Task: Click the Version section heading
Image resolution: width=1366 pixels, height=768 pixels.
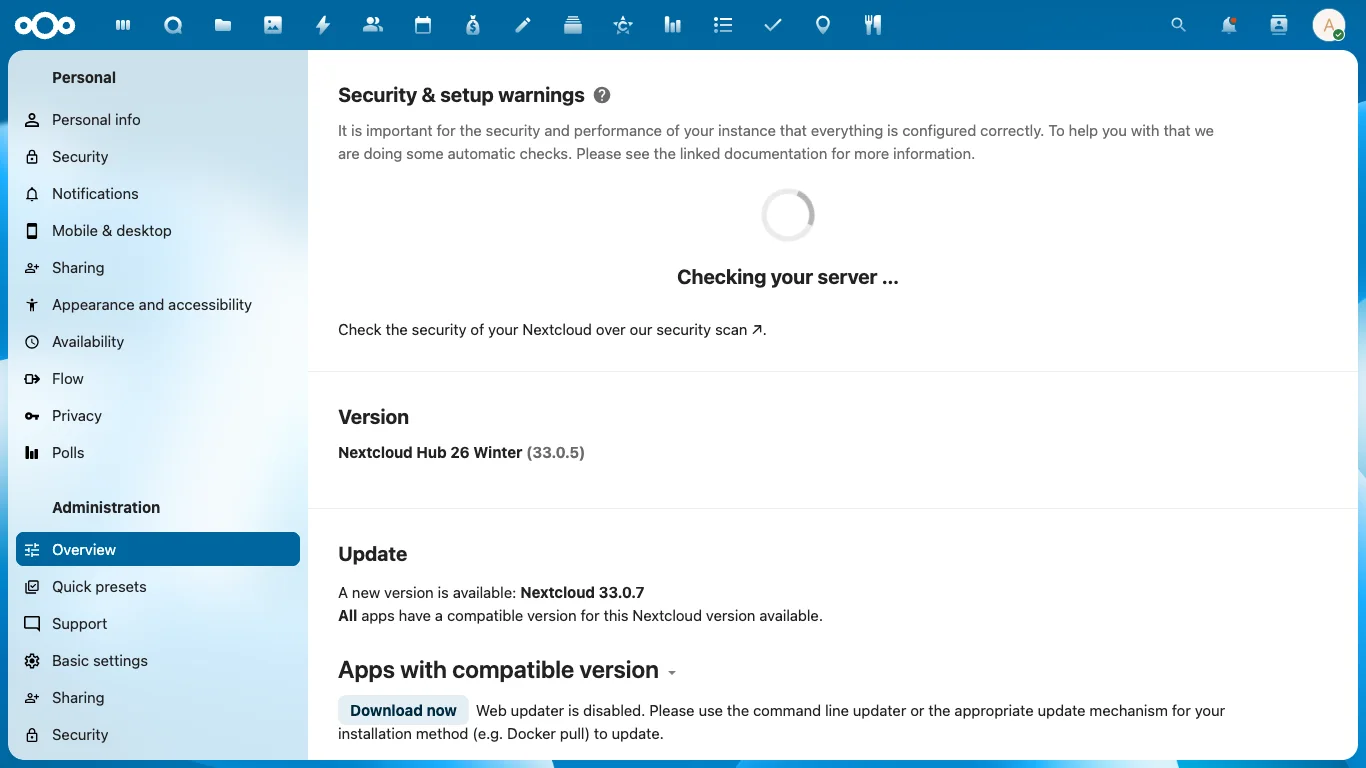Action: [x=374, y=417]
